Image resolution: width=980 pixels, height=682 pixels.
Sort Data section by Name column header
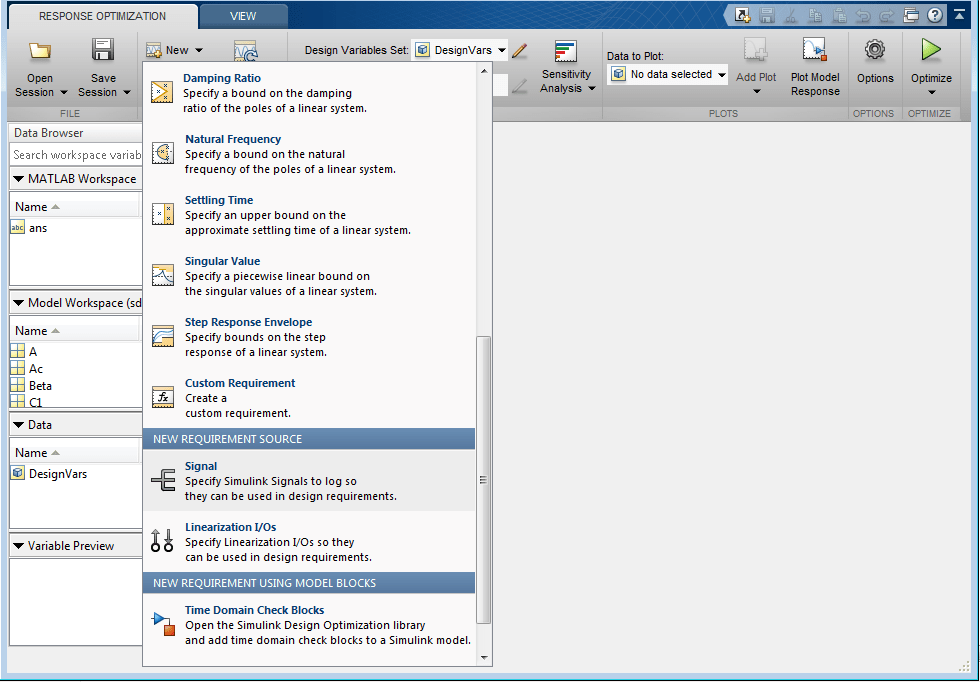[76, 453]
